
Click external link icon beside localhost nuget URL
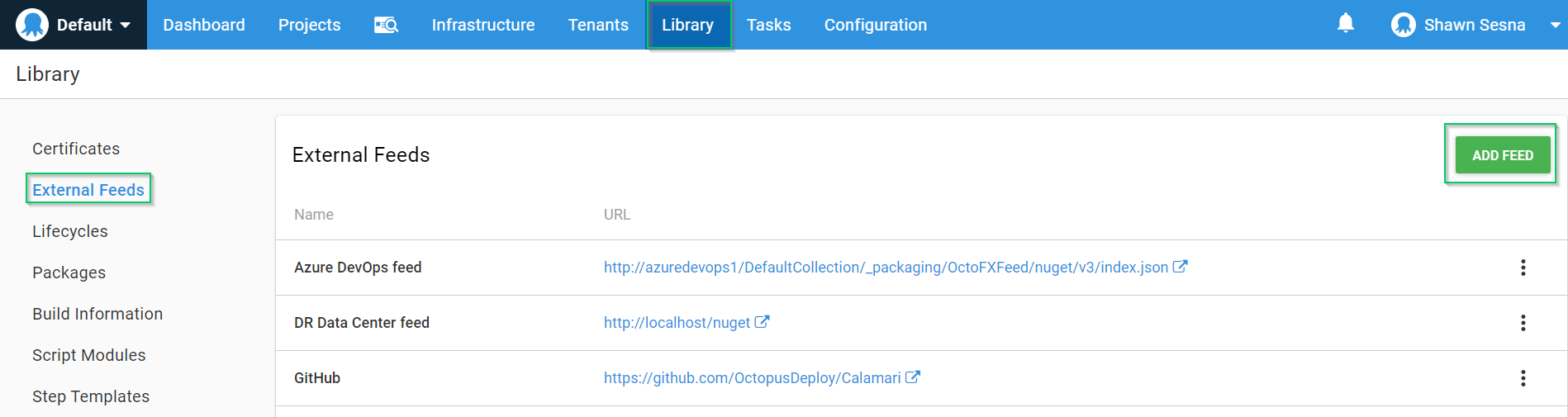762,322
